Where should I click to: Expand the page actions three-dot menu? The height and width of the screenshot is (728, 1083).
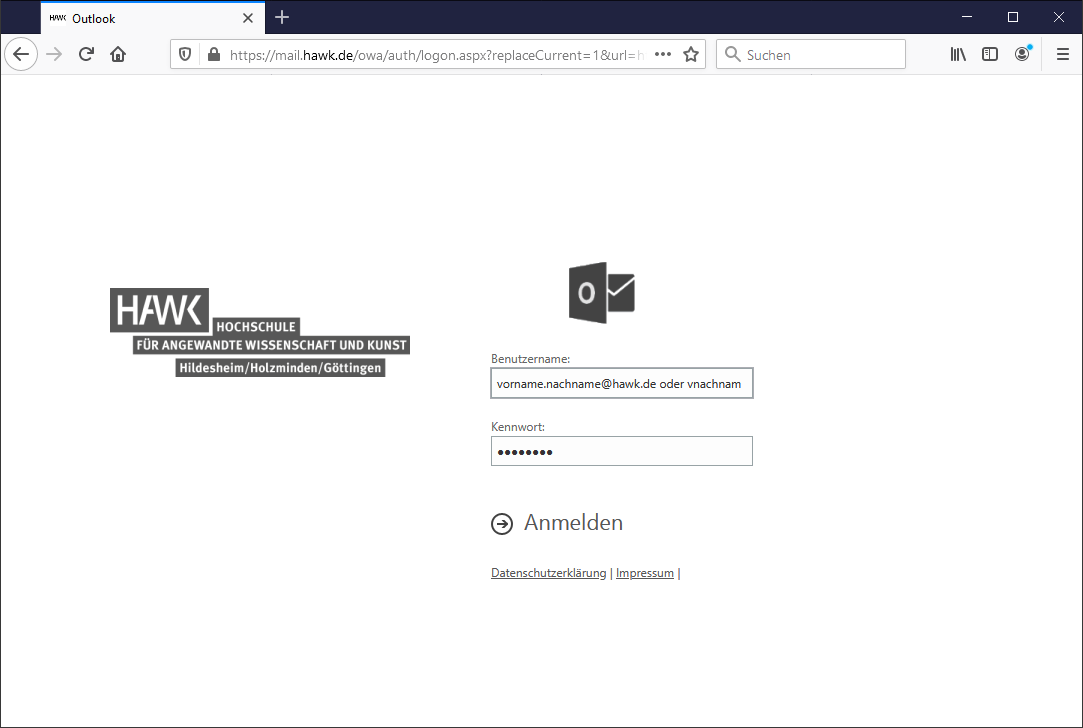(x=662, y=55)
